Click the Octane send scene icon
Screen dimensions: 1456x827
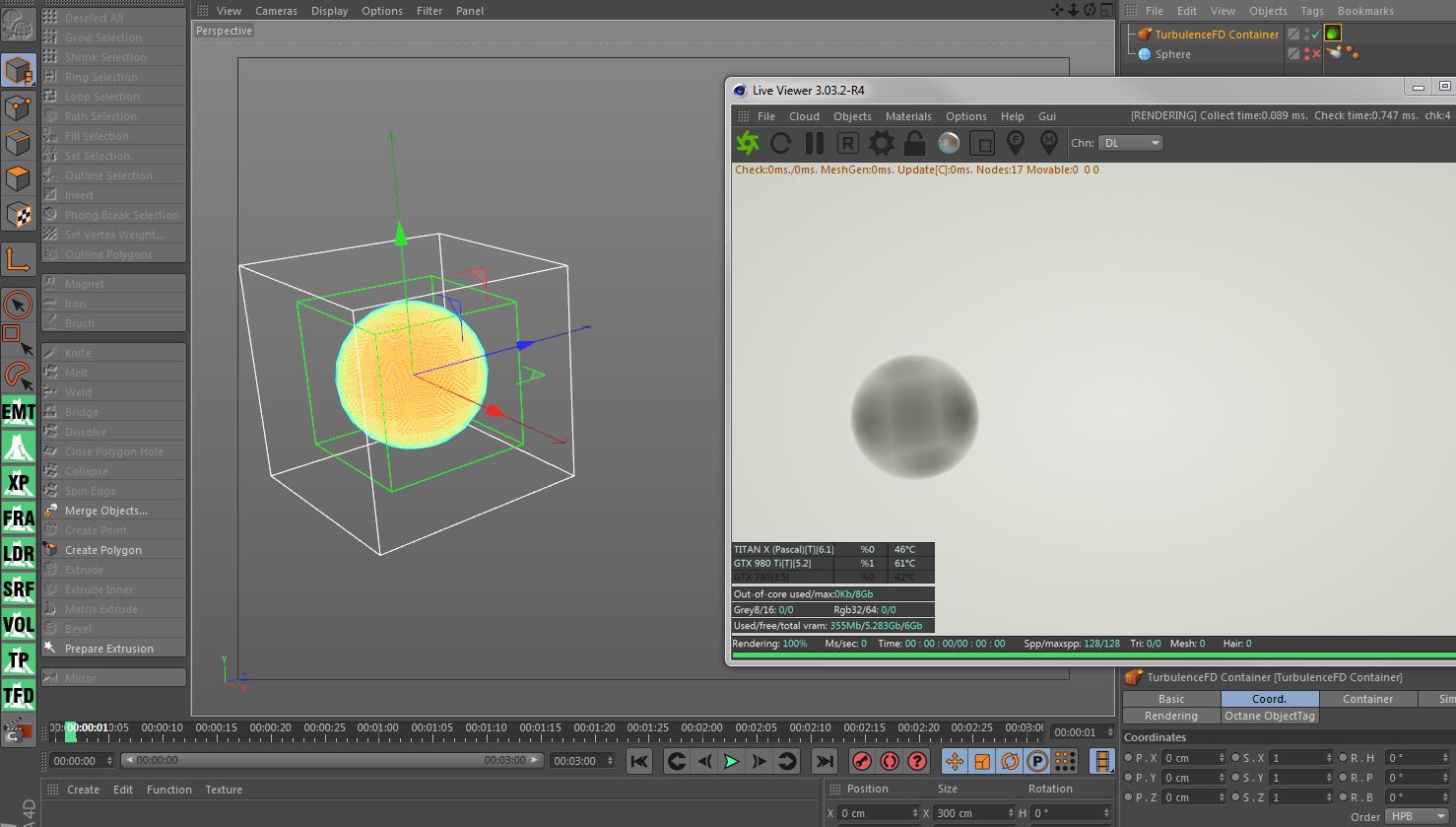point(748,144)
